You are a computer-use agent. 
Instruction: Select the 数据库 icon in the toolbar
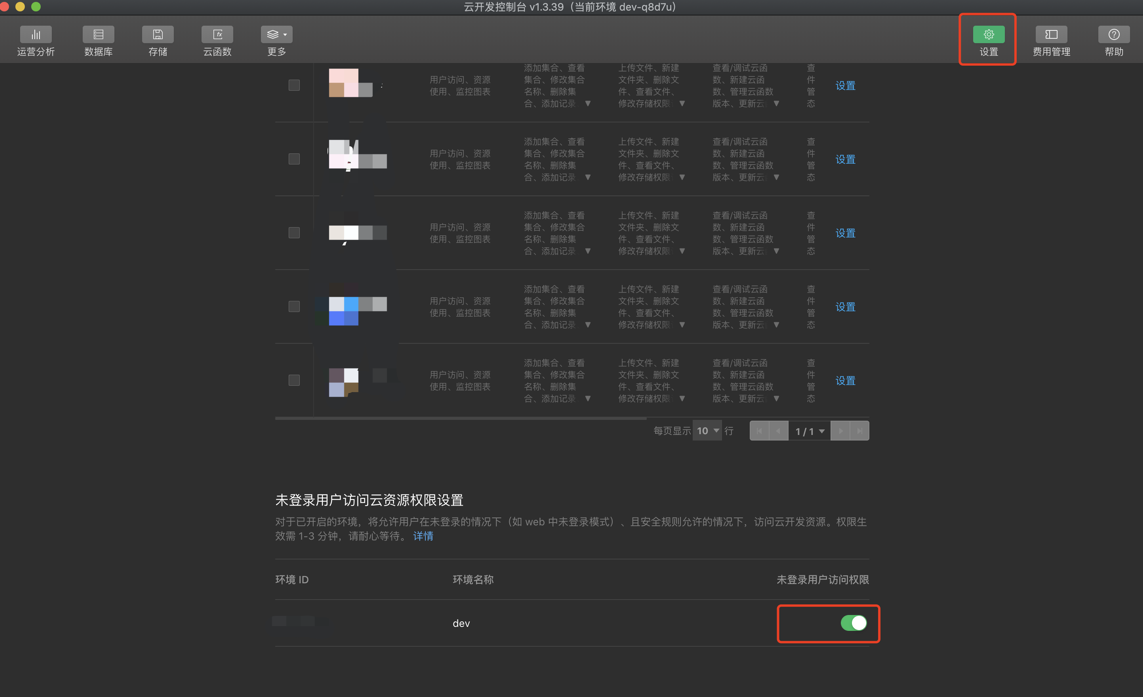point(97,40)
